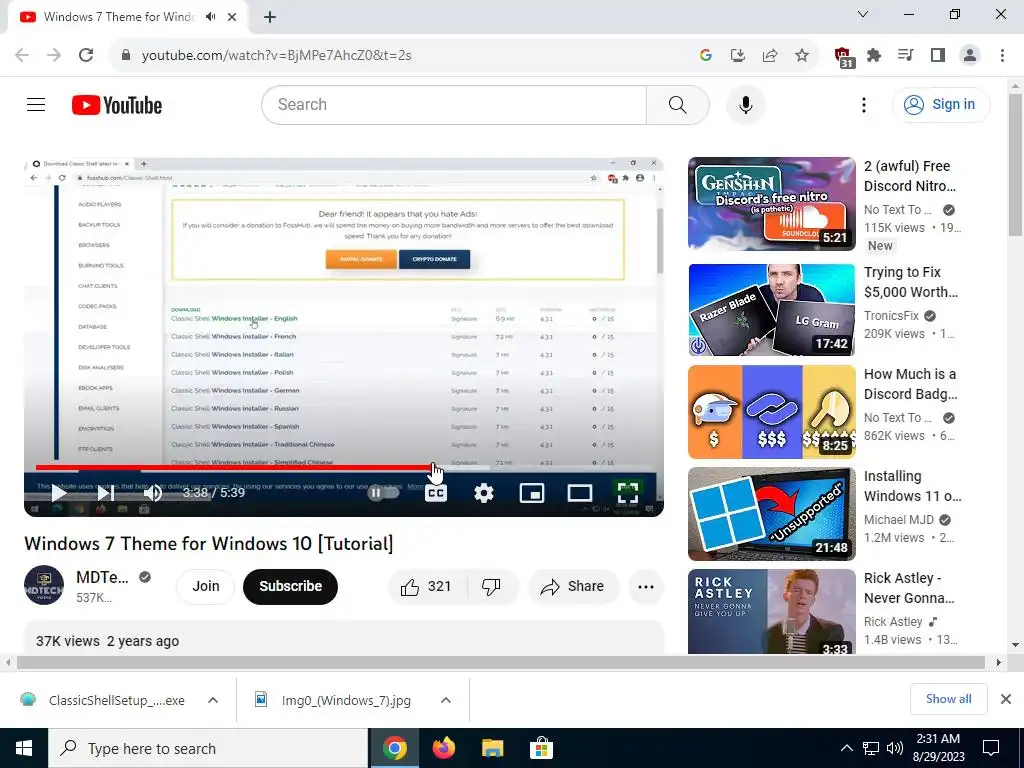Viewport: 1024px width, 768px height.
Task: Click the search magnifier button
Action: pyautogui.click(x=677, y=104)
